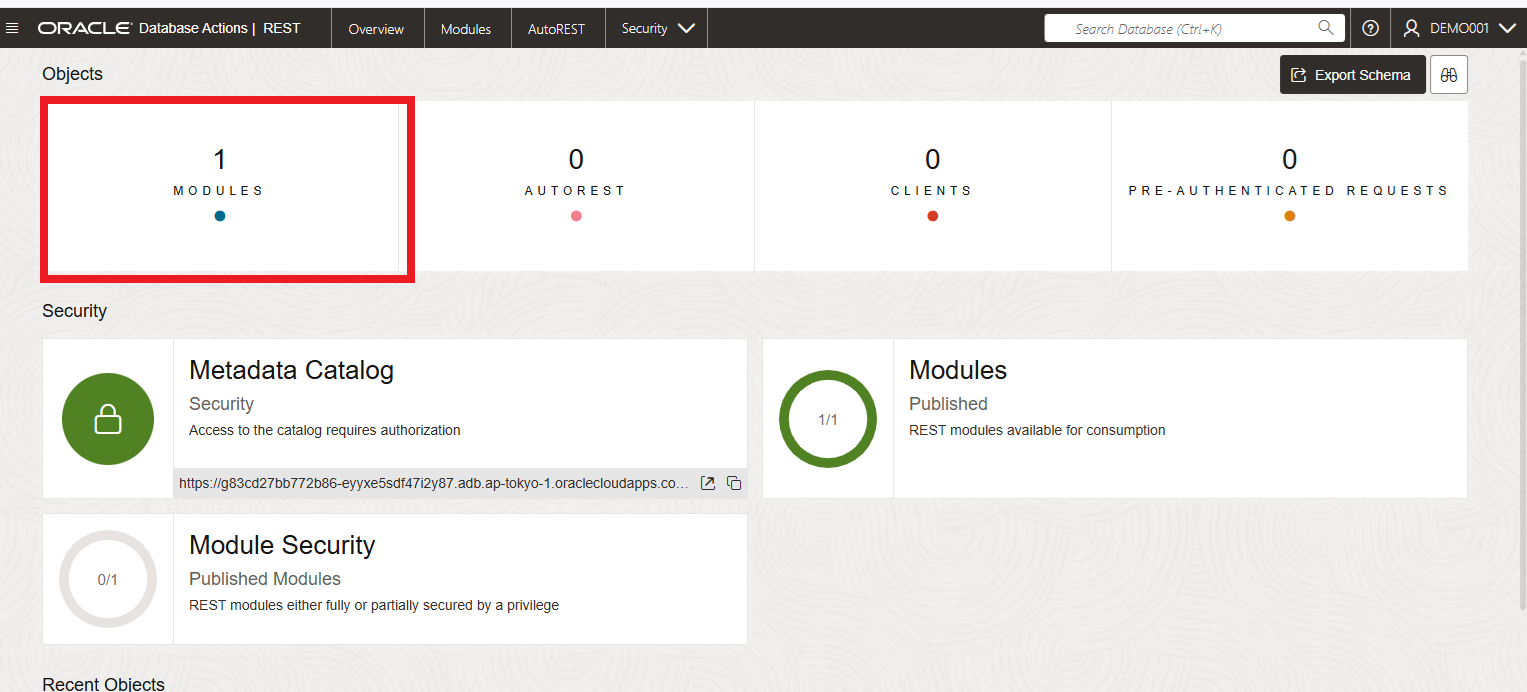Click the 0/1 Module Security ring
The image size is (1527, 692).
[108, 579]
